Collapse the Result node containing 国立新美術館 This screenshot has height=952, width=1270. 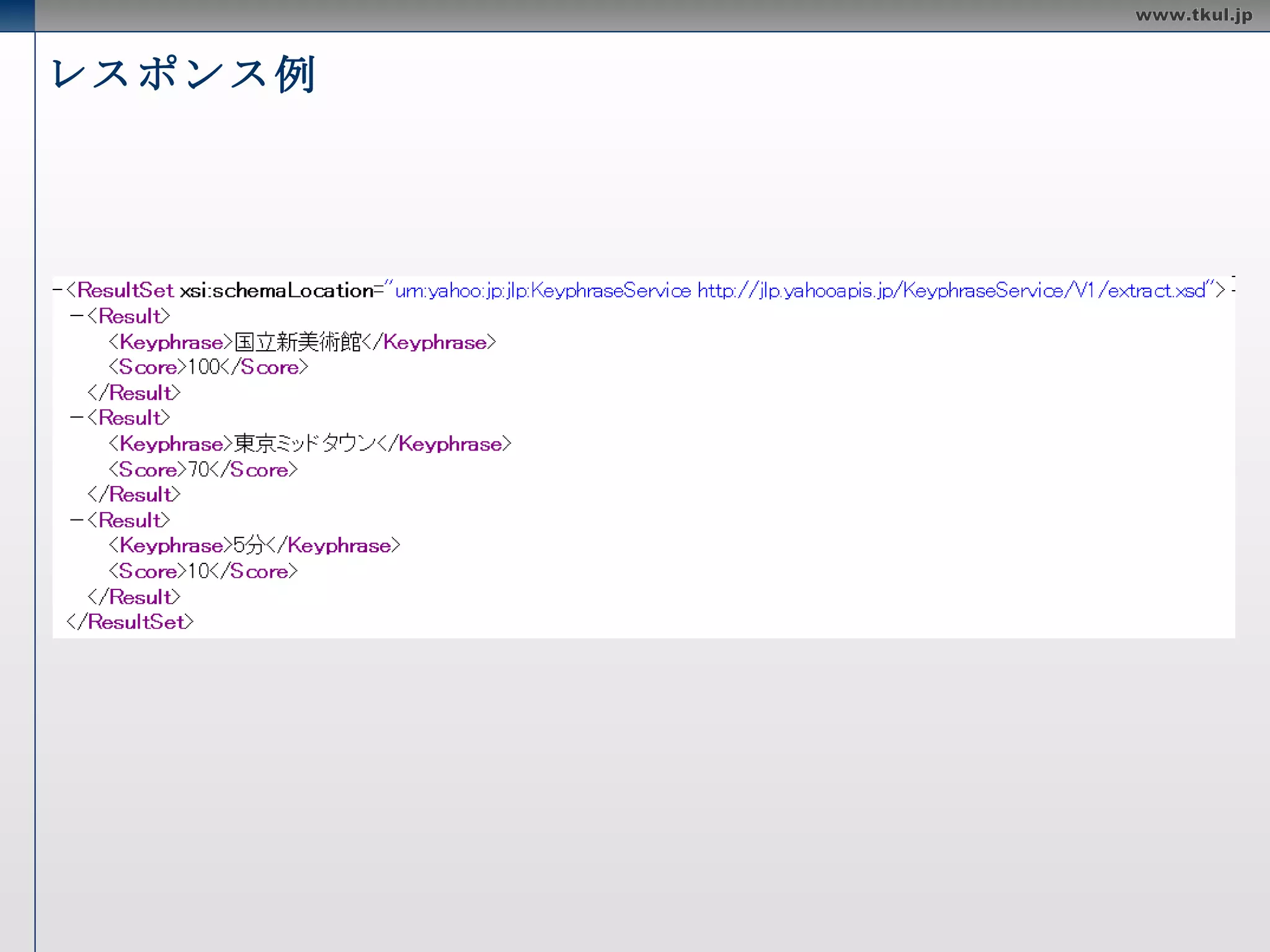tap(77, 316)
